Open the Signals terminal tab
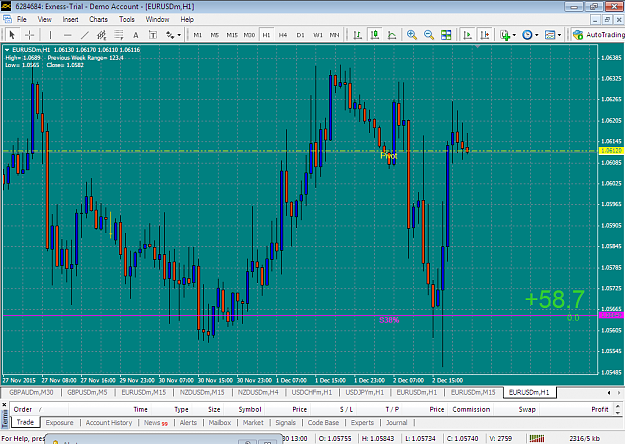This screenshot has height=444, width=625. pos(285,422)
